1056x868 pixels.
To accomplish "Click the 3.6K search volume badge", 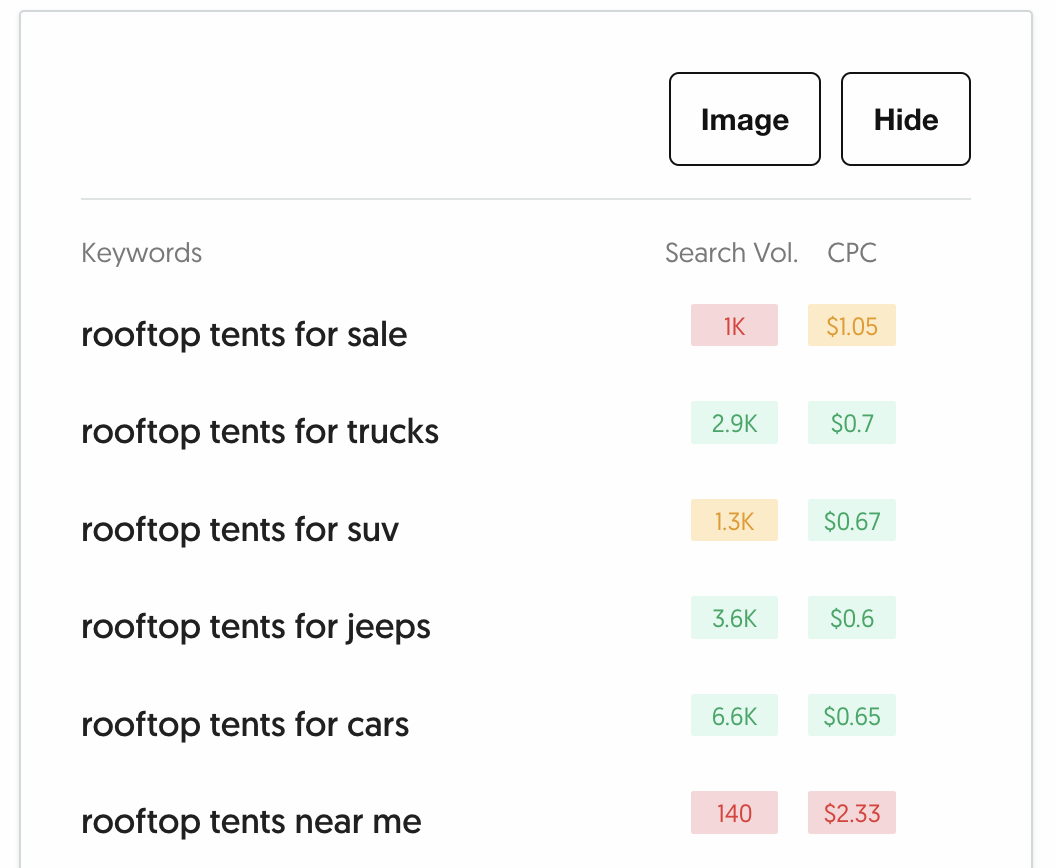I will 734,617.
